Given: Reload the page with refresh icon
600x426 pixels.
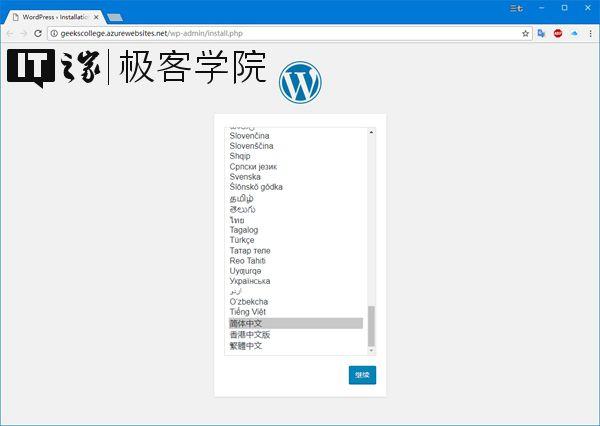Looking at the screenshot, I should (x=38, y=34).
